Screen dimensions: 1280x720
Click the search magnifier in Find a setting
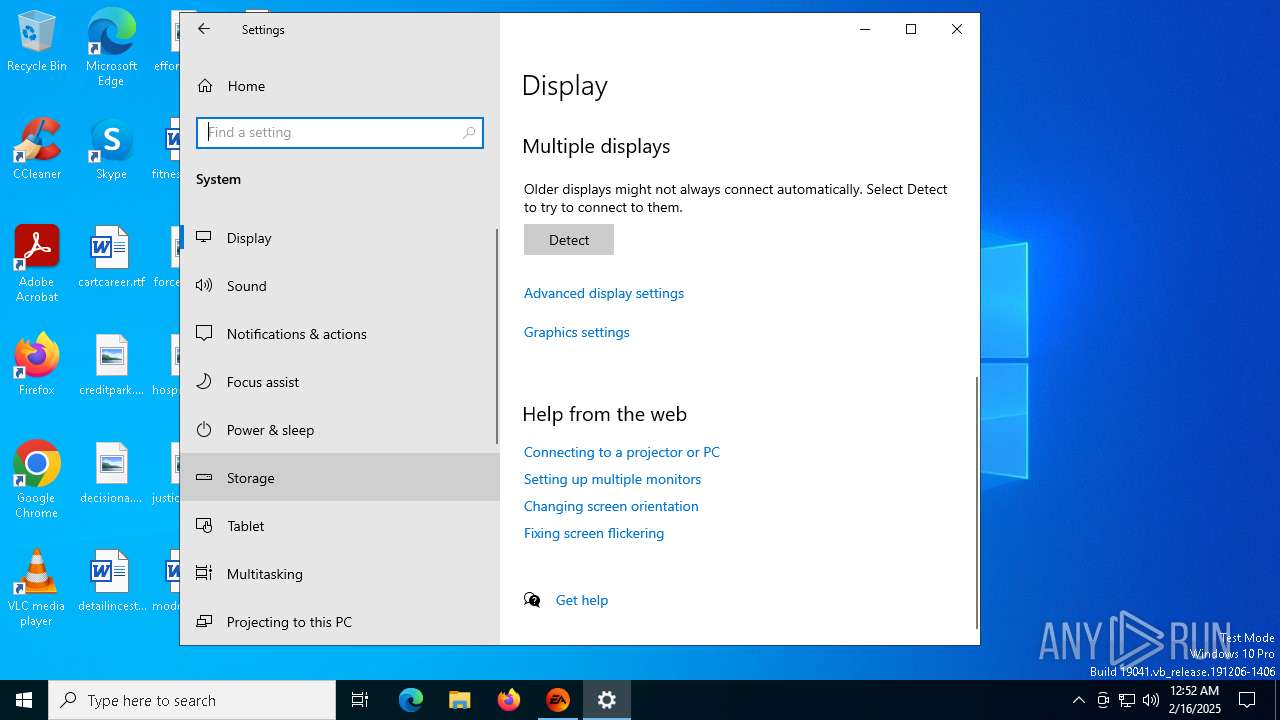(x=469, y=132)
